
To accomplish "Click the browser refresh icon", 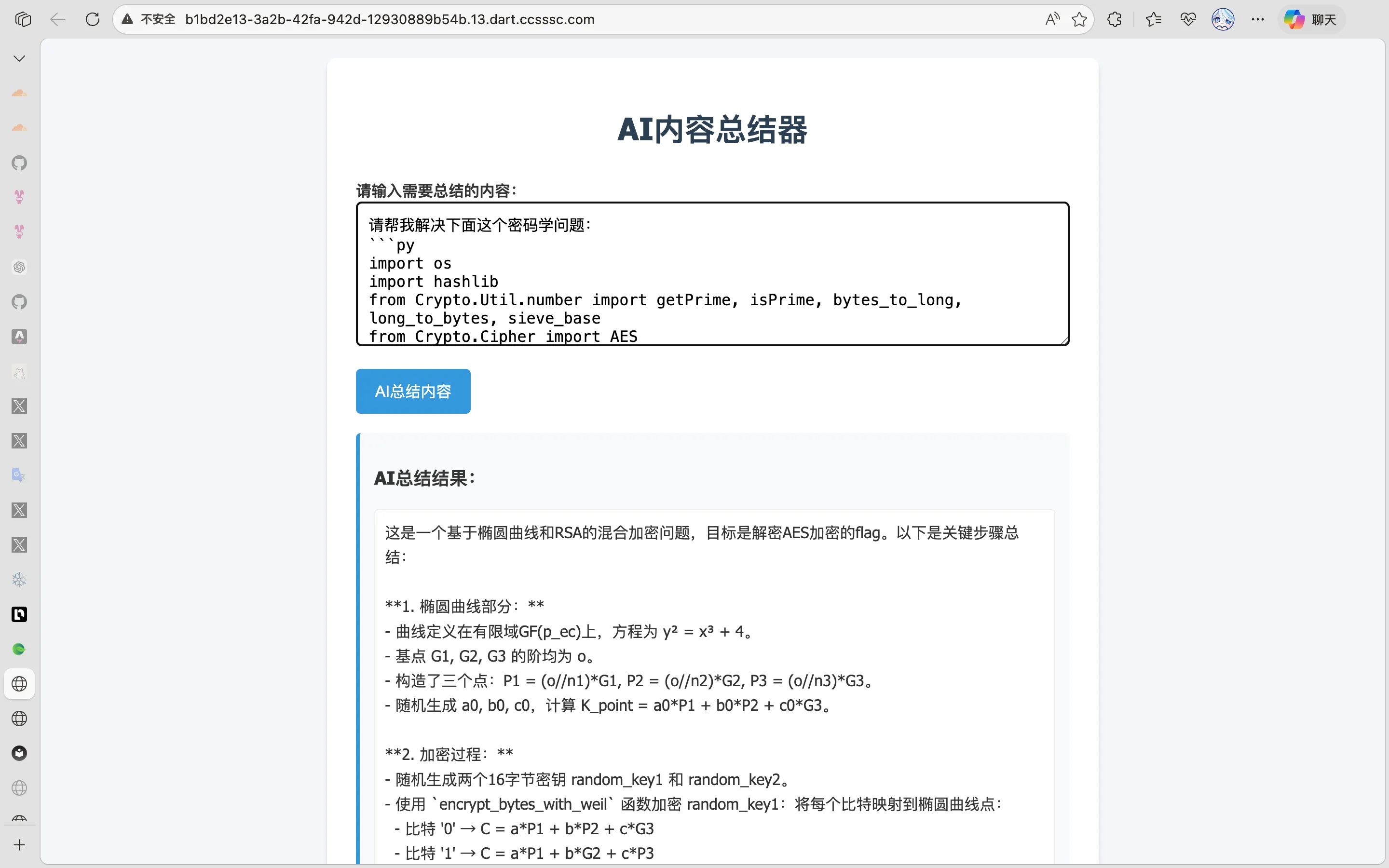I will (x=93, y=19).
